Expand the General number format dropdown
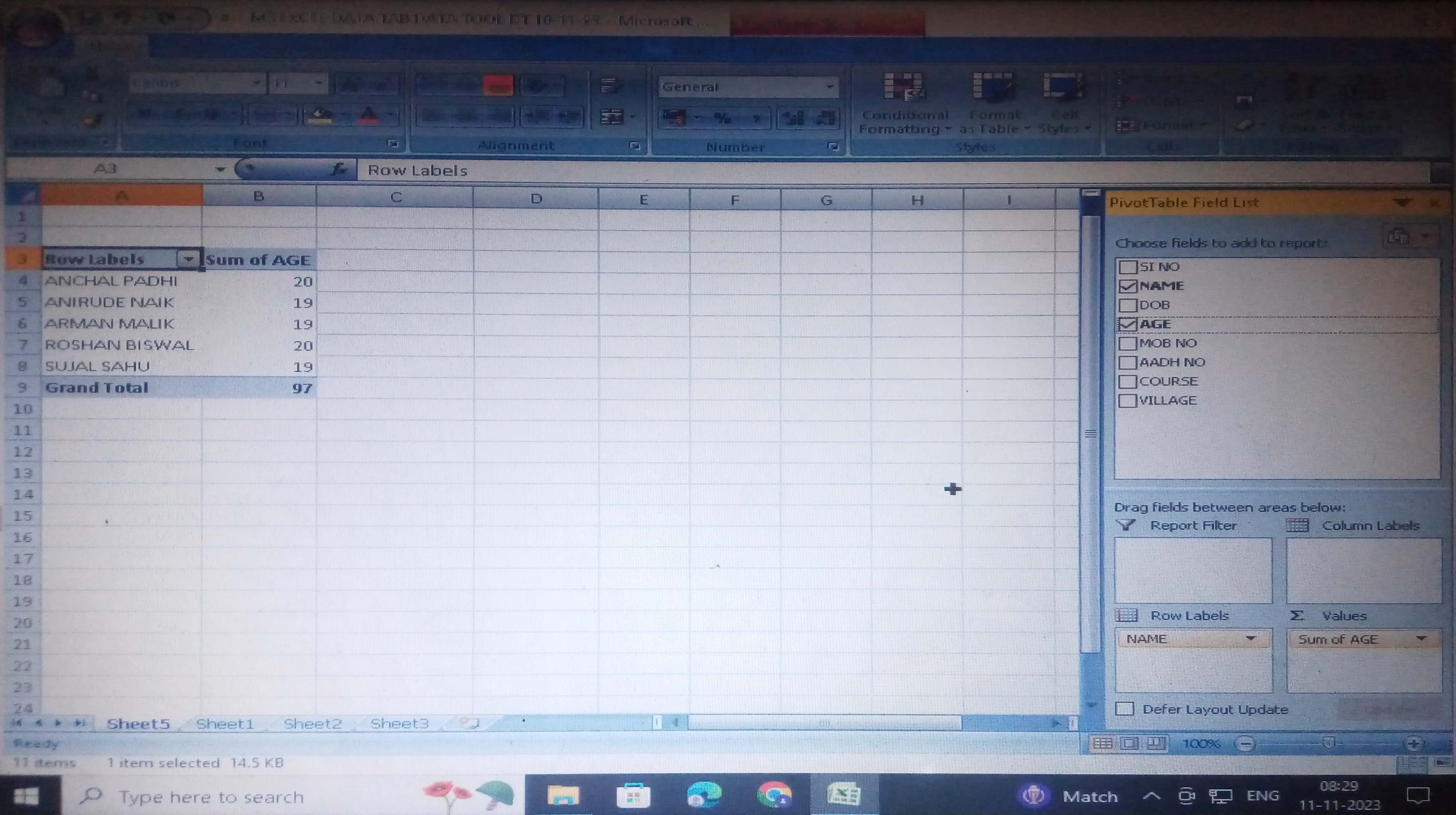 point(830,87)
